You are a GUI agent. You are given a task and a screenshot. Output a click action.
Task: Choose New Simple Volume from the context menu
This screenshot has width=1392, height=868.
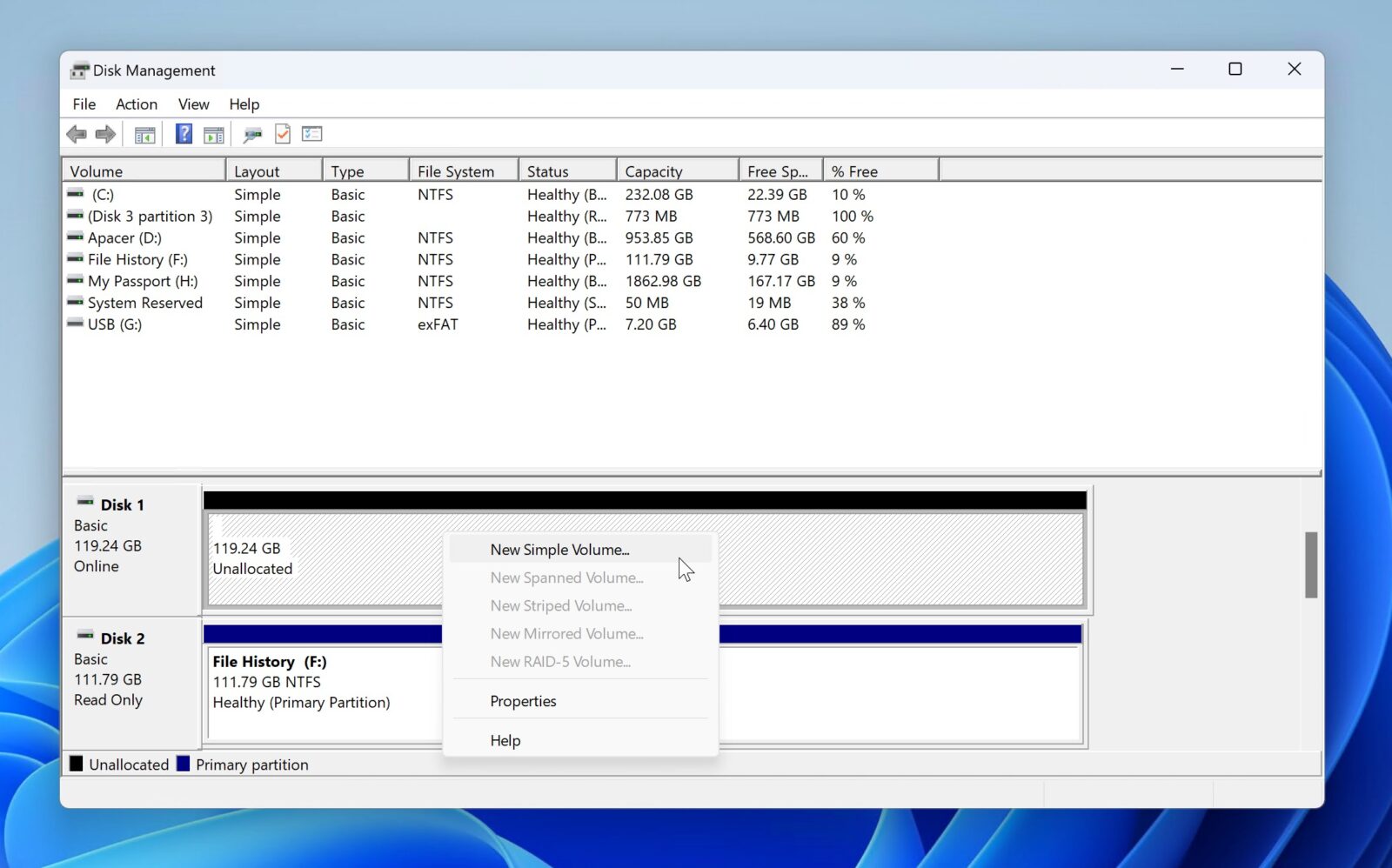click(559, 549)
